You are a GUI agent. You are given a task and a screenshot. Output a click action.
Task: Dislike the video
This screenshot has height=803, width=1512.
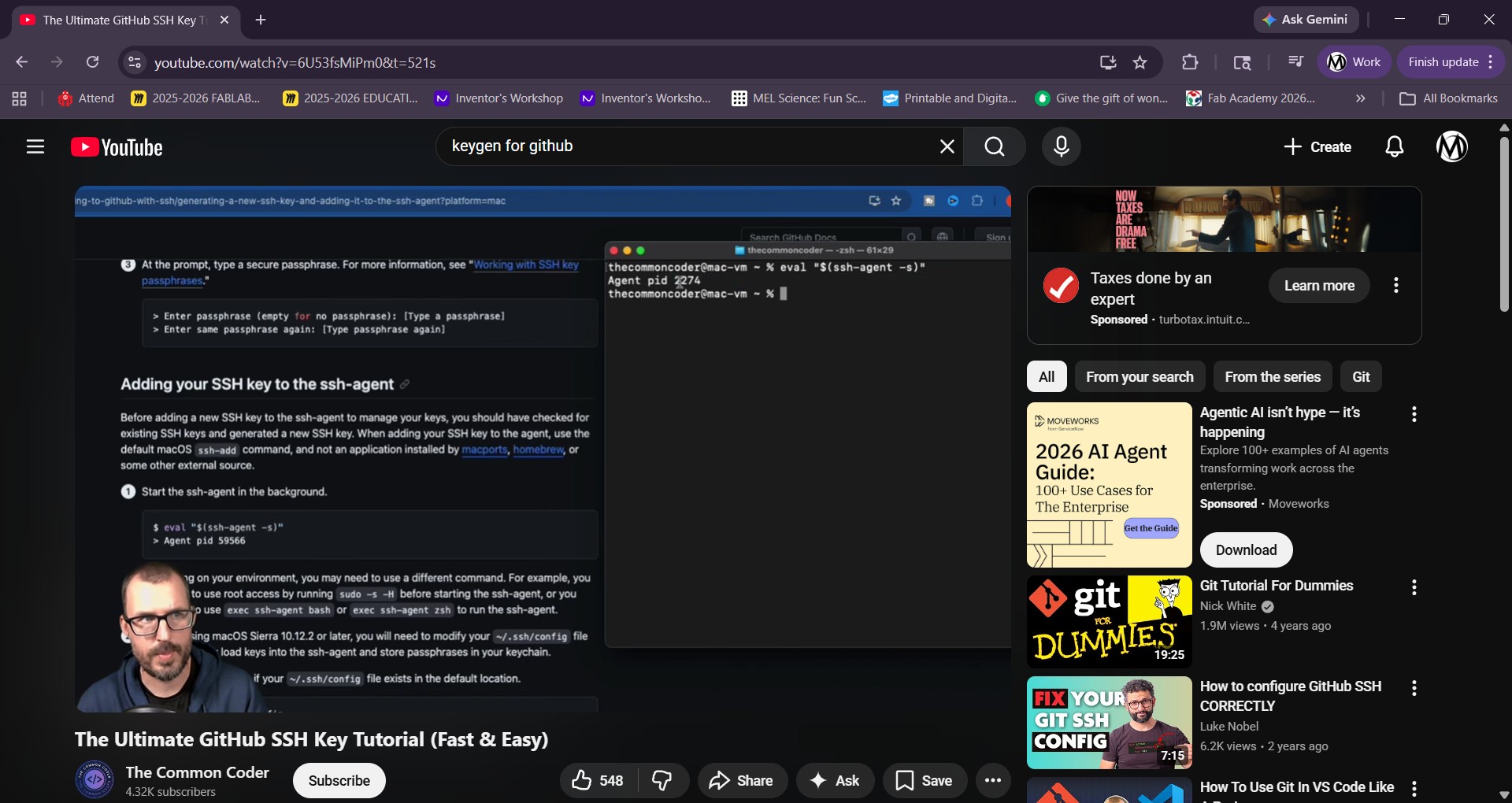(661, 780)
